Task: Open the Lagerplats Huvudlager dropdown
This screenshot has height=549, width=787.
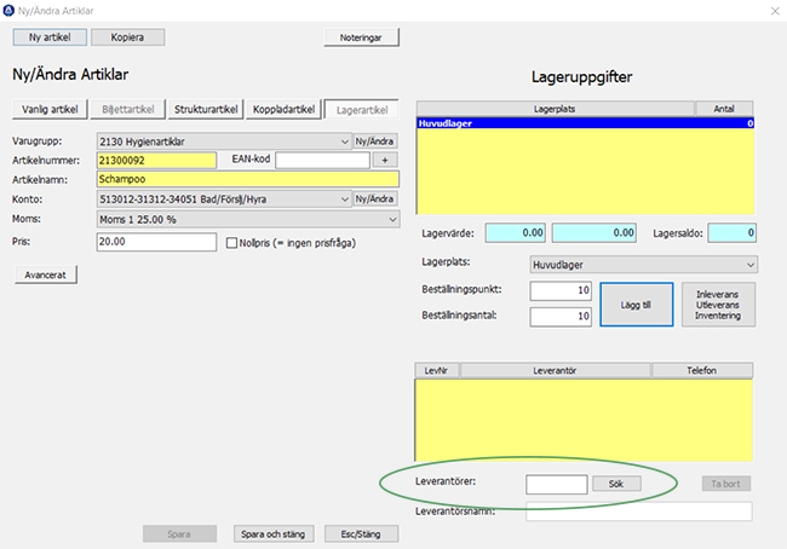Action: 643,264
